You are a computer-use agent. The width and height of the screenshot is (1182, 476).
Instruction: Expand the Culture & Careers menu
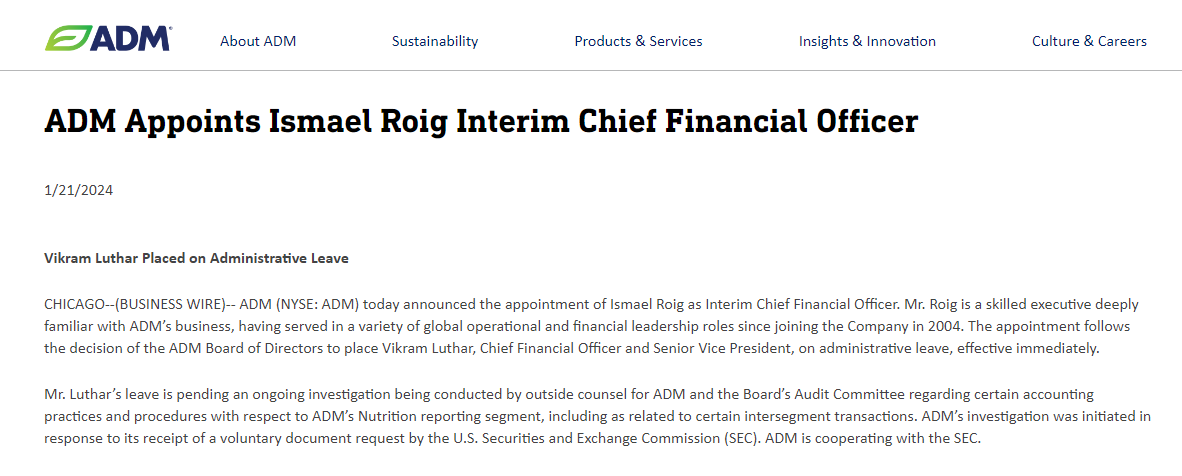pos(1089,41)
